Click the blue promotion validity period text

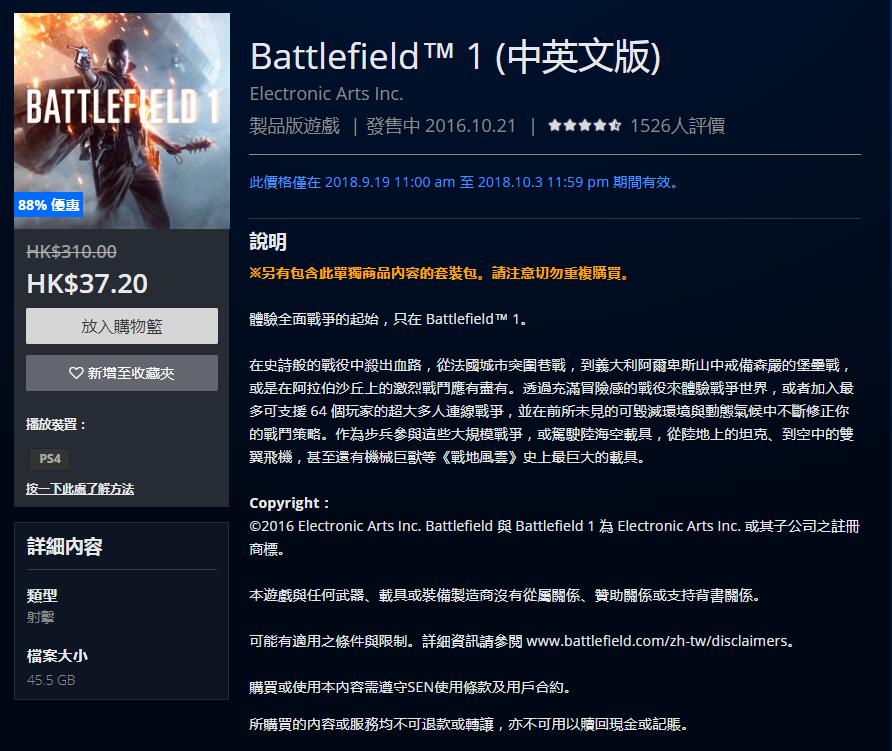click(x=465, y=183)
